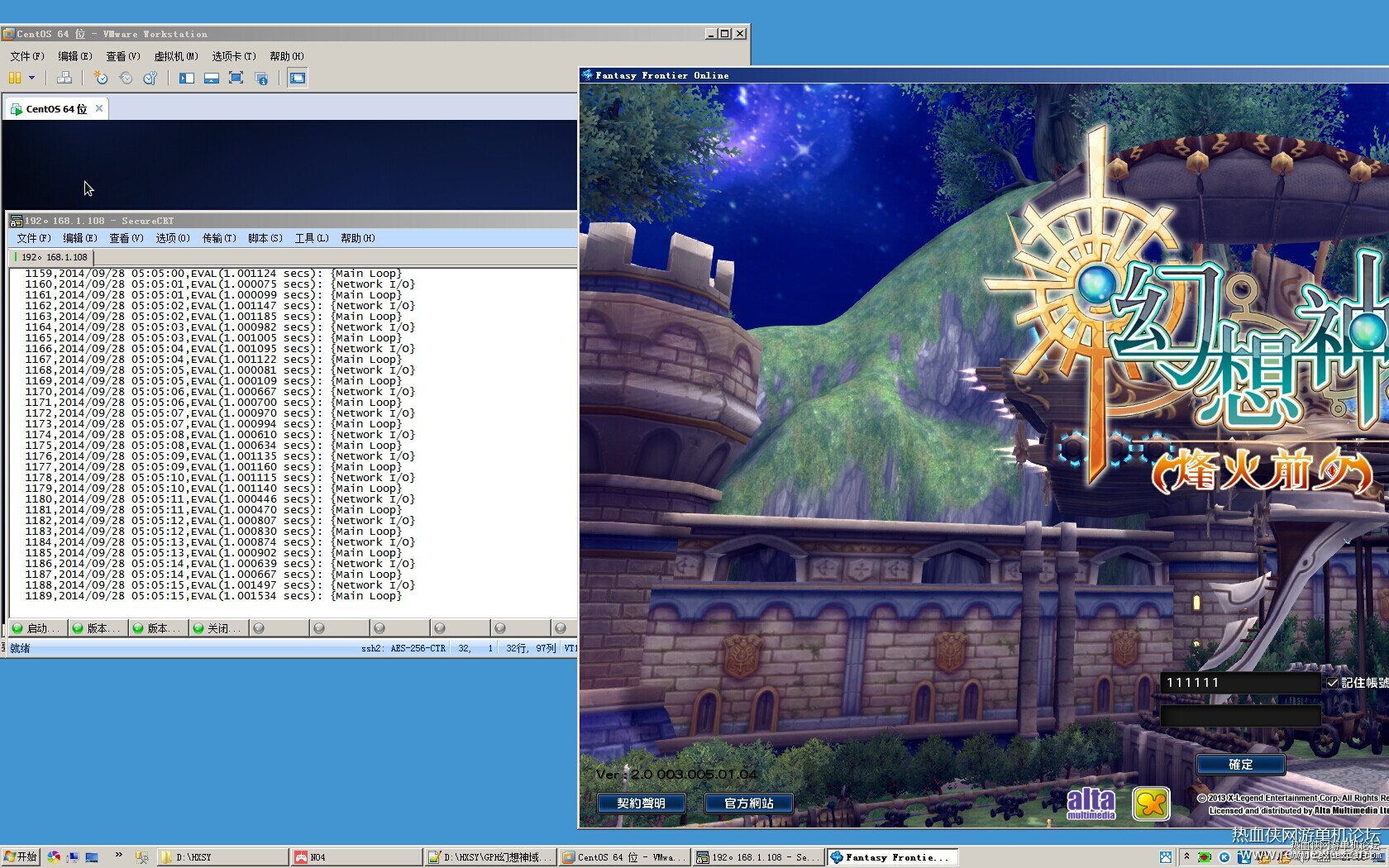Click the send Ctrl+Alt+Del icon in VMware toolbar
1389x868 pixels.
pyautogui.click(x=64, y=78)
